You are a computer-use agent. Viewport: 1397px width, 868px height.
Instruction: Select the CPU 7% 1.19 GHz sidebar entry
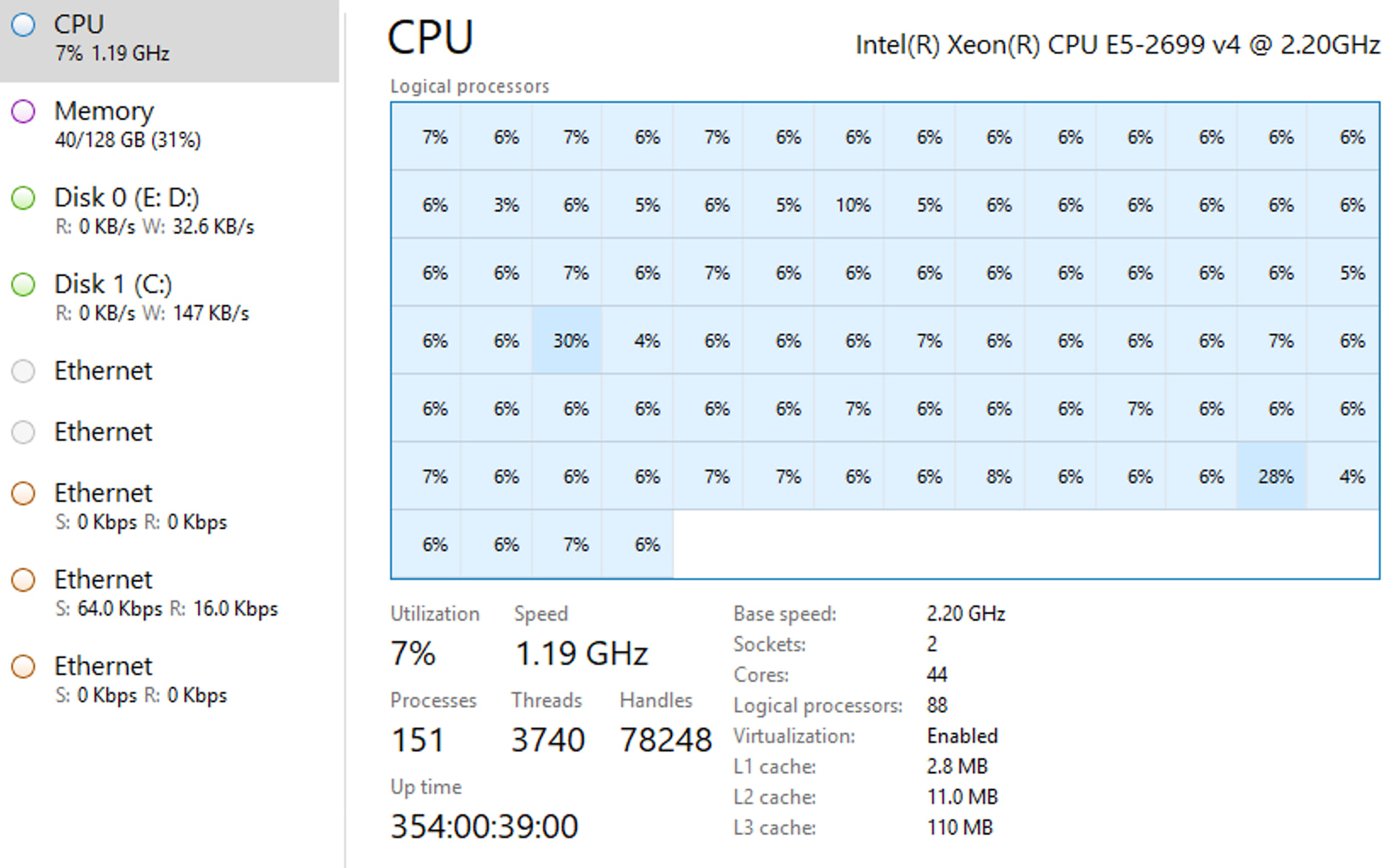(170, 39)
